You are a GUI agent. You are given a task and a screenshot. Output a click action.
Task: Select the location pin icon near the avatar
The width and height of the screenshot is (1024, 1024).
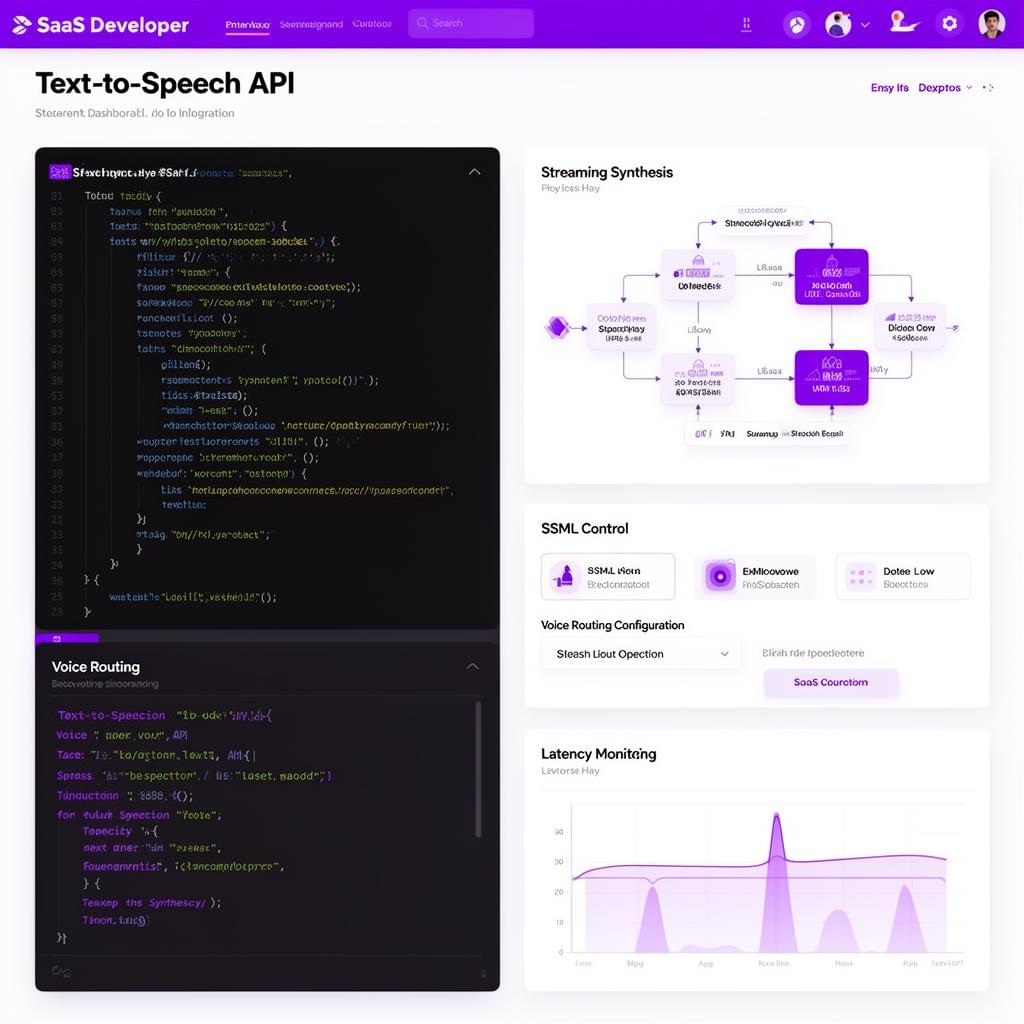[901, 22]
